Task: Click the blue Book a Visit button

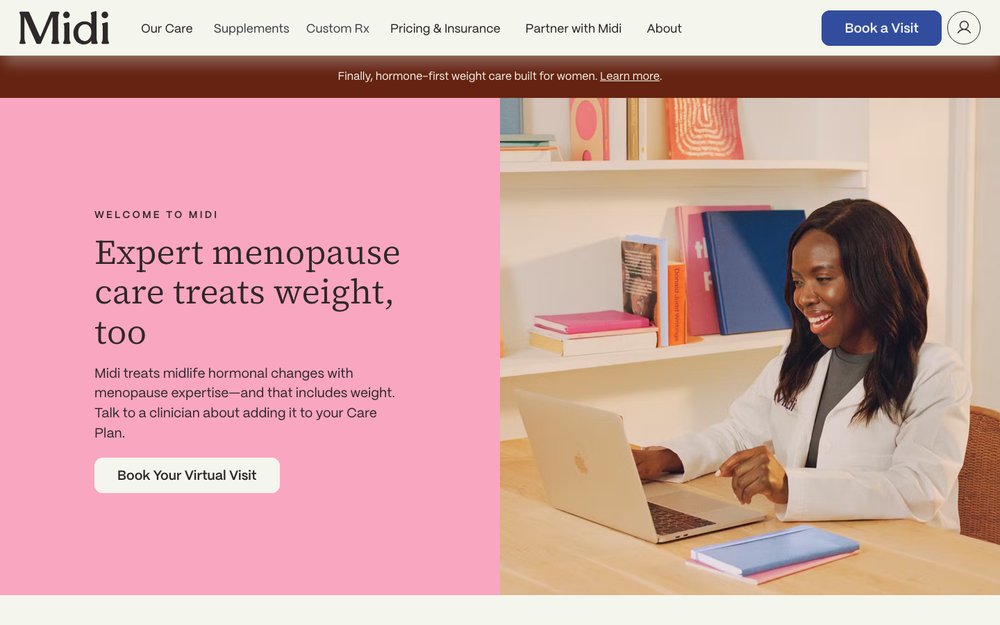Action: pos(881,28)
